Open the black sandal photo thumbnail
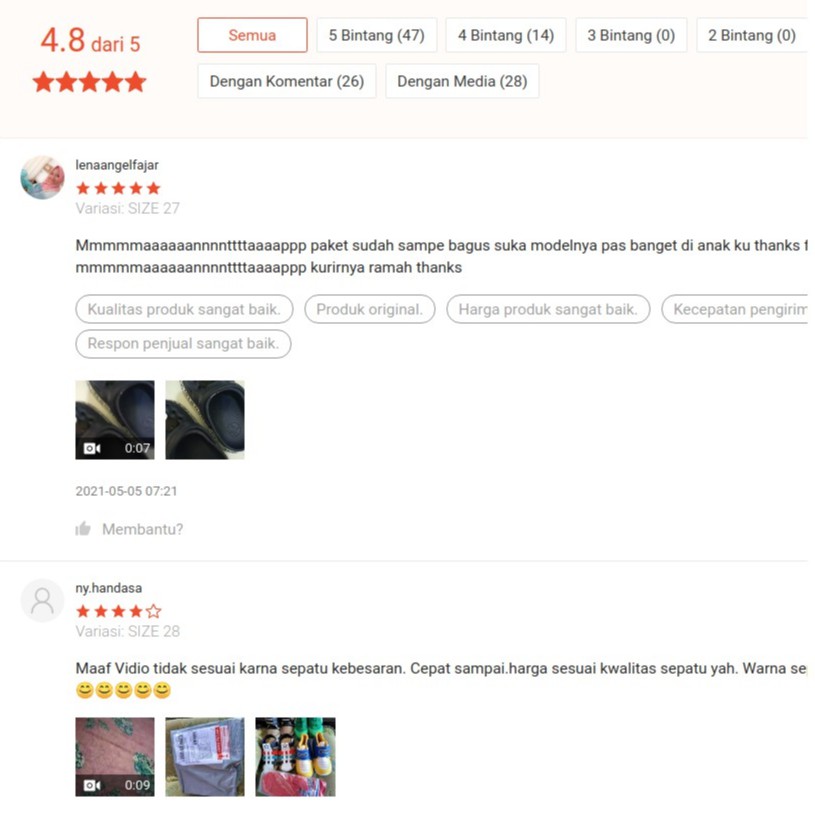815x815 pixels. click(x=205, y=420)
